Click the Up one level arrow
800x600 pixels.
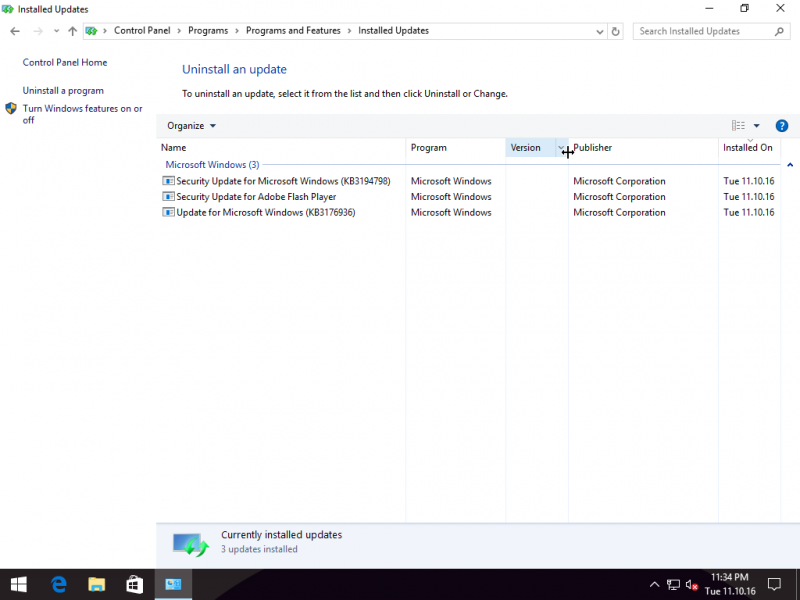(72, 31)
